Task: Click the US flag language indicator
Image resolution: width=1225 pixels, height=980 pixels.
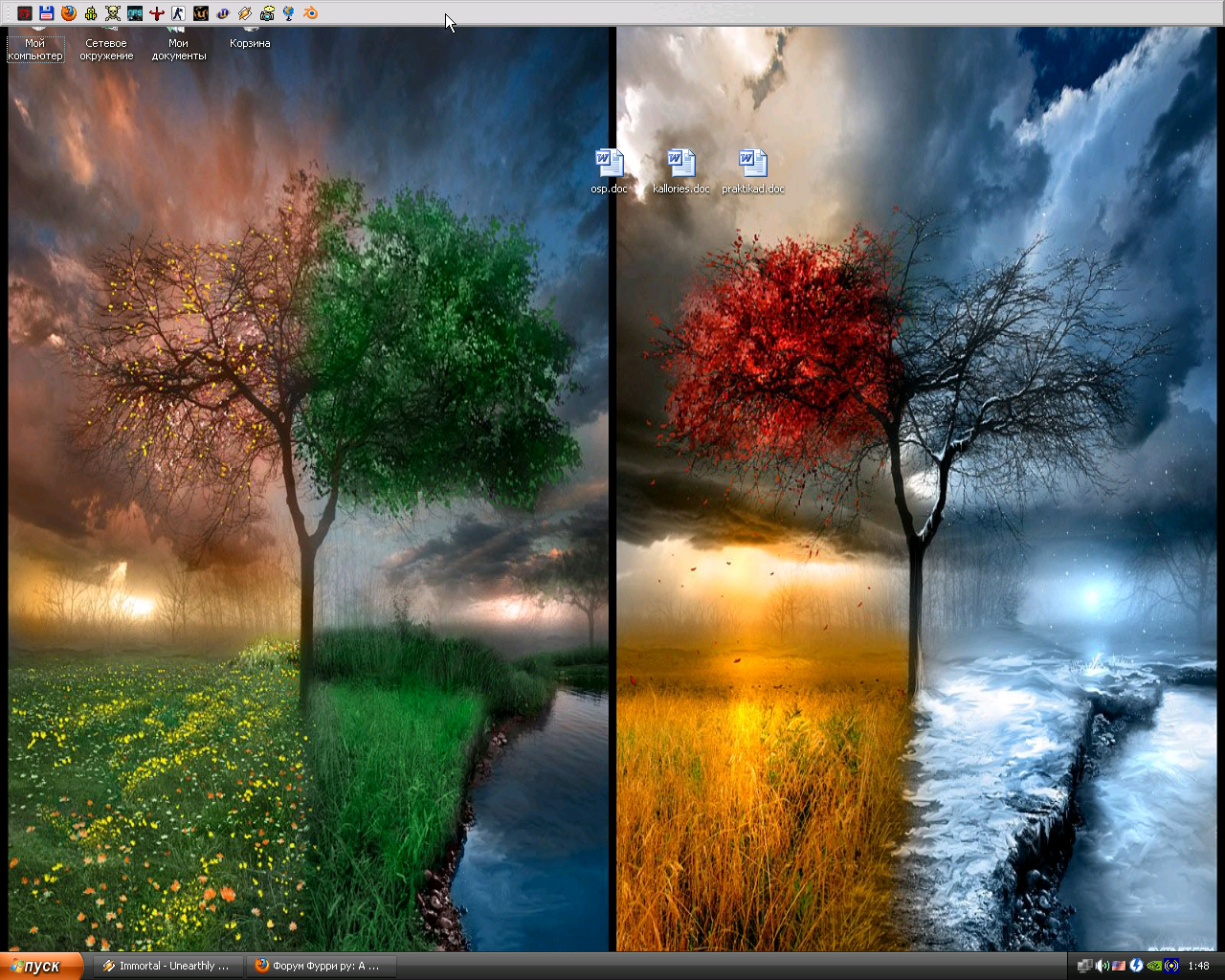Action: [x=1119, y=966]
